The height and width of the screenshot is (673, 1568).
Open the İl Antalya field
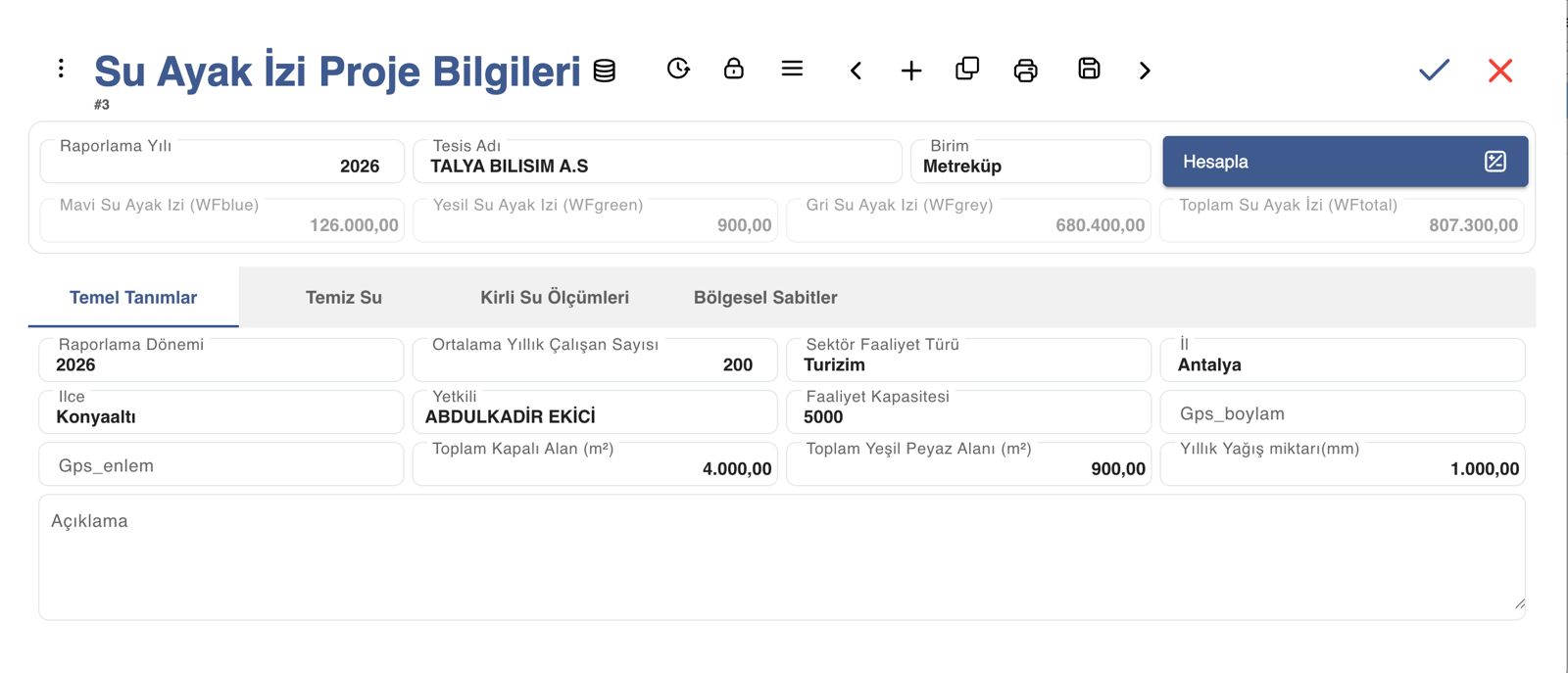coord(1343,361)
